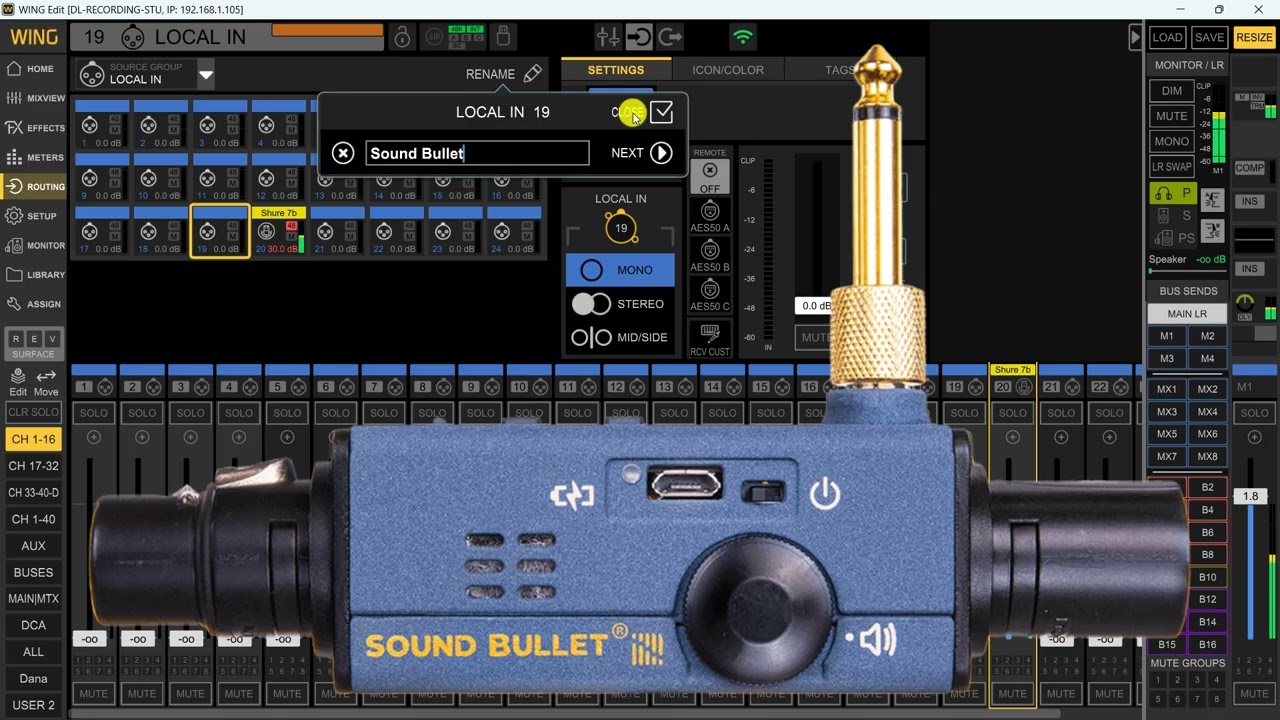Open the HOME page in sidebar
Viewport: 1280px width, 720px height.
[32, 69]
